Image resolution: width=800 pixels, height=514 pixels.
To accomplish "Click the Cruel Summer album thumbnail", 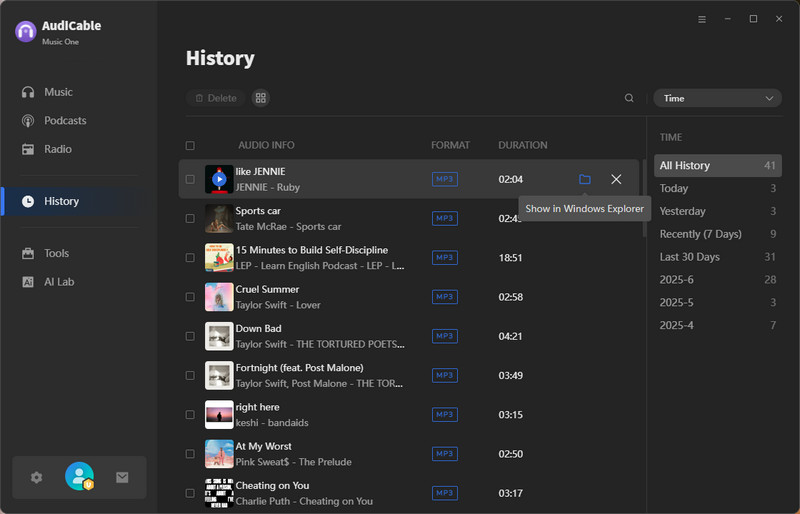I will 219,297.
